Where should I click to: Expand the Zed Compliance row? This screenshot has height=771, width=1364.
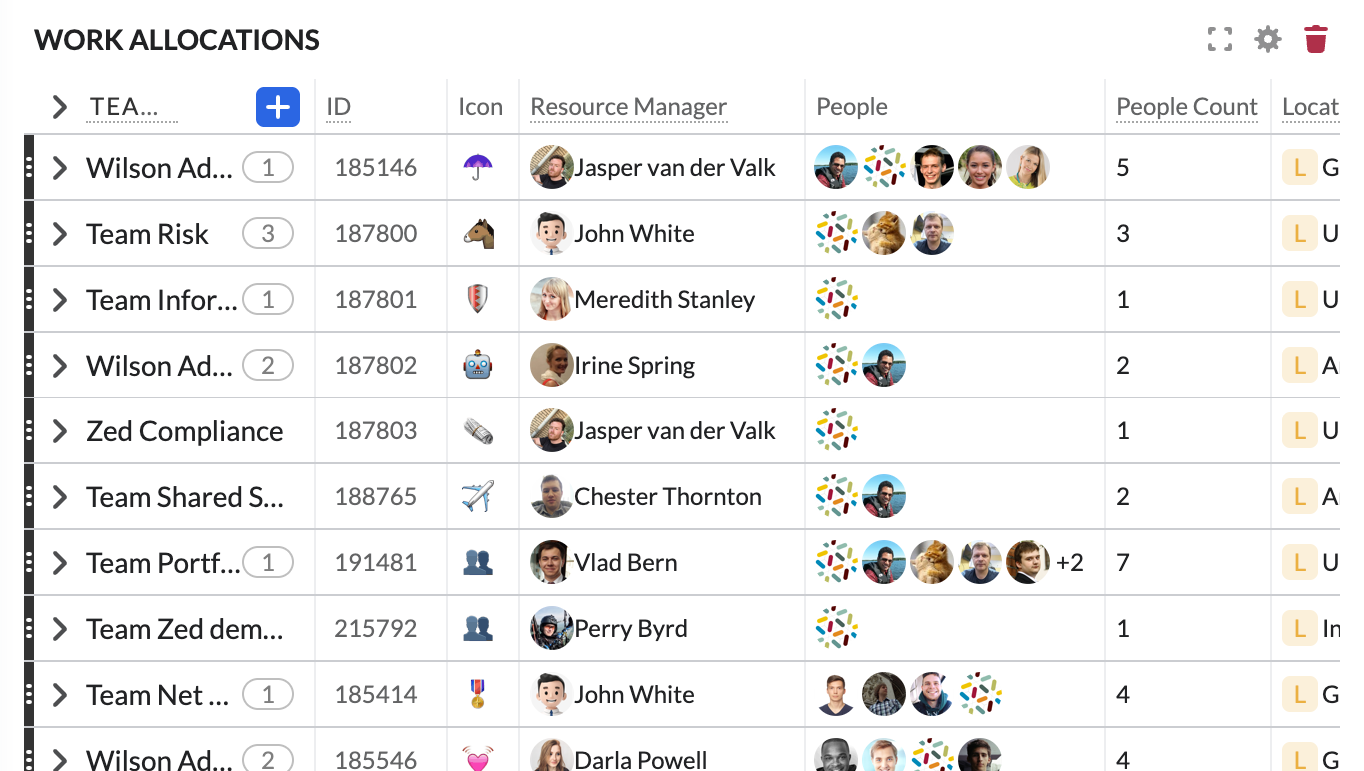coord(60,431)
